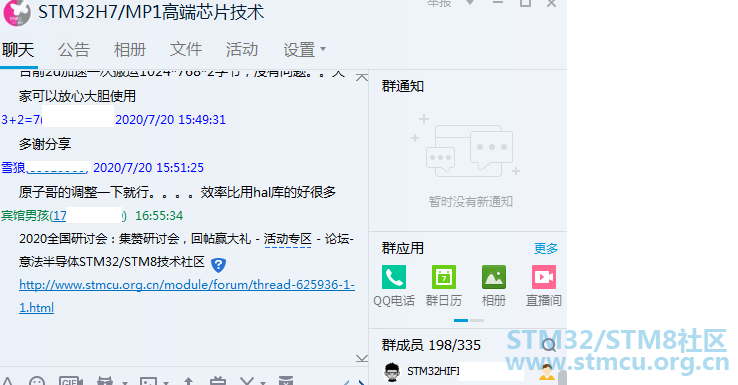Click the 群应用 section header
Viewport: 738px width, 385px height.
click(x=402, y=248)
